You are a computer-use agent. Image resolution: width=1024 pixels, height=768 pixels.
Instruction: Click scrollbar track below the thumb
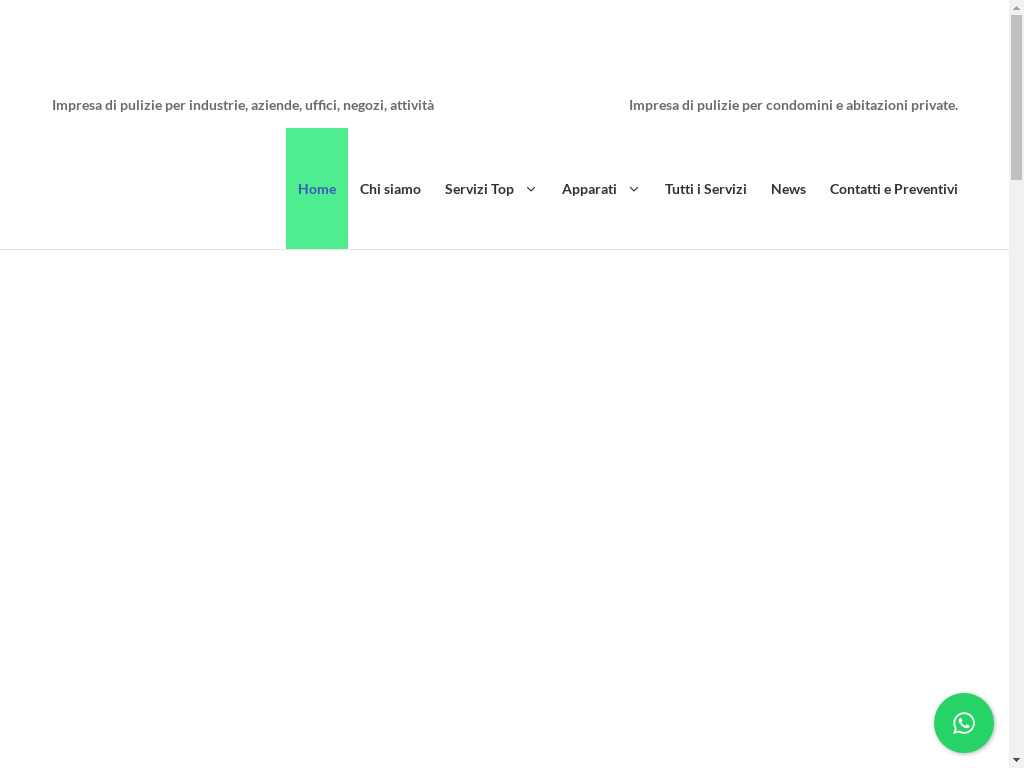pos(1016,450)
